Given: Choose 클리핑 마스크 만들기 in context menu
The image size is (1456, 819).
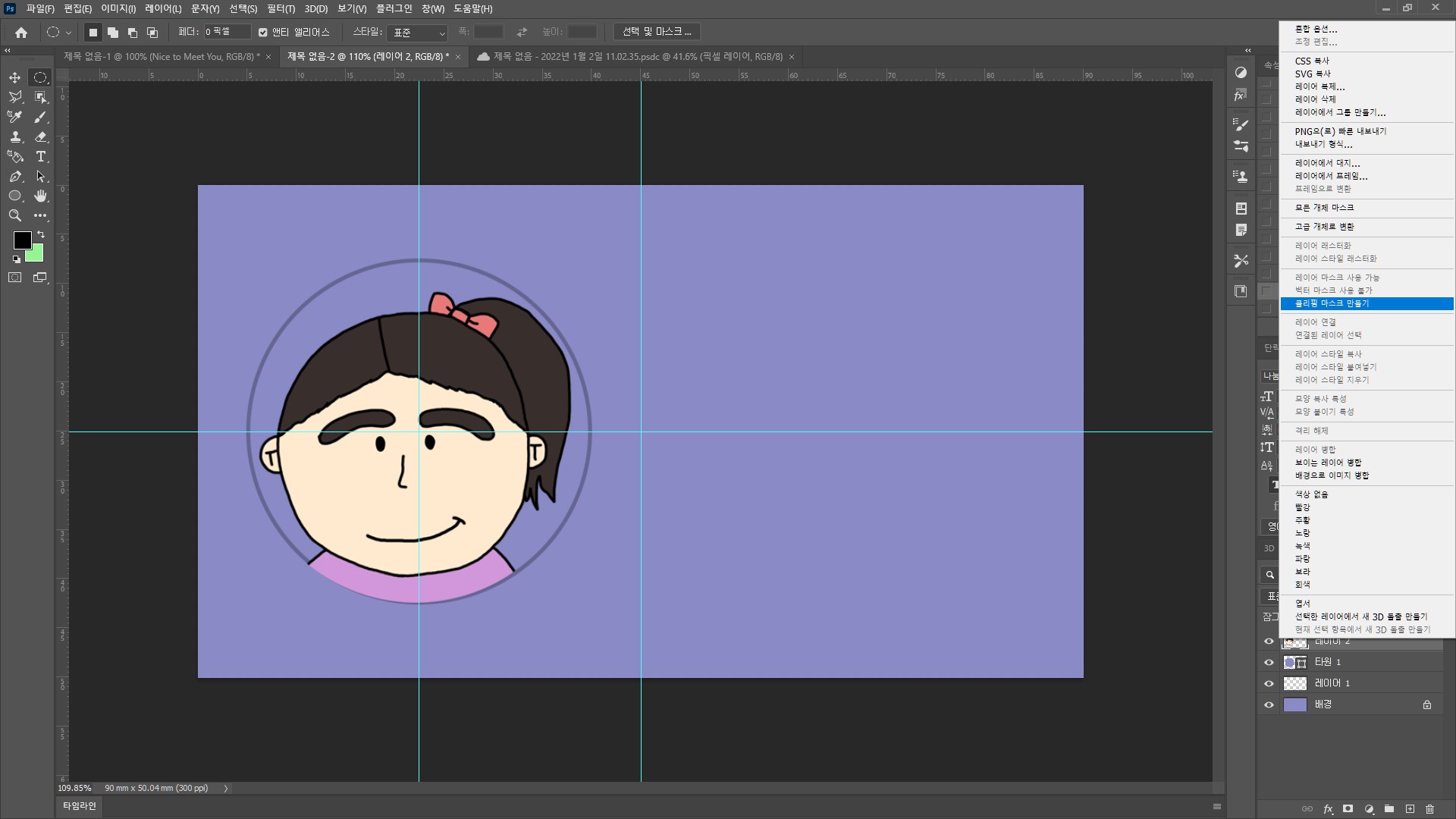Looking at the screenshot, I should point(1332,303).
